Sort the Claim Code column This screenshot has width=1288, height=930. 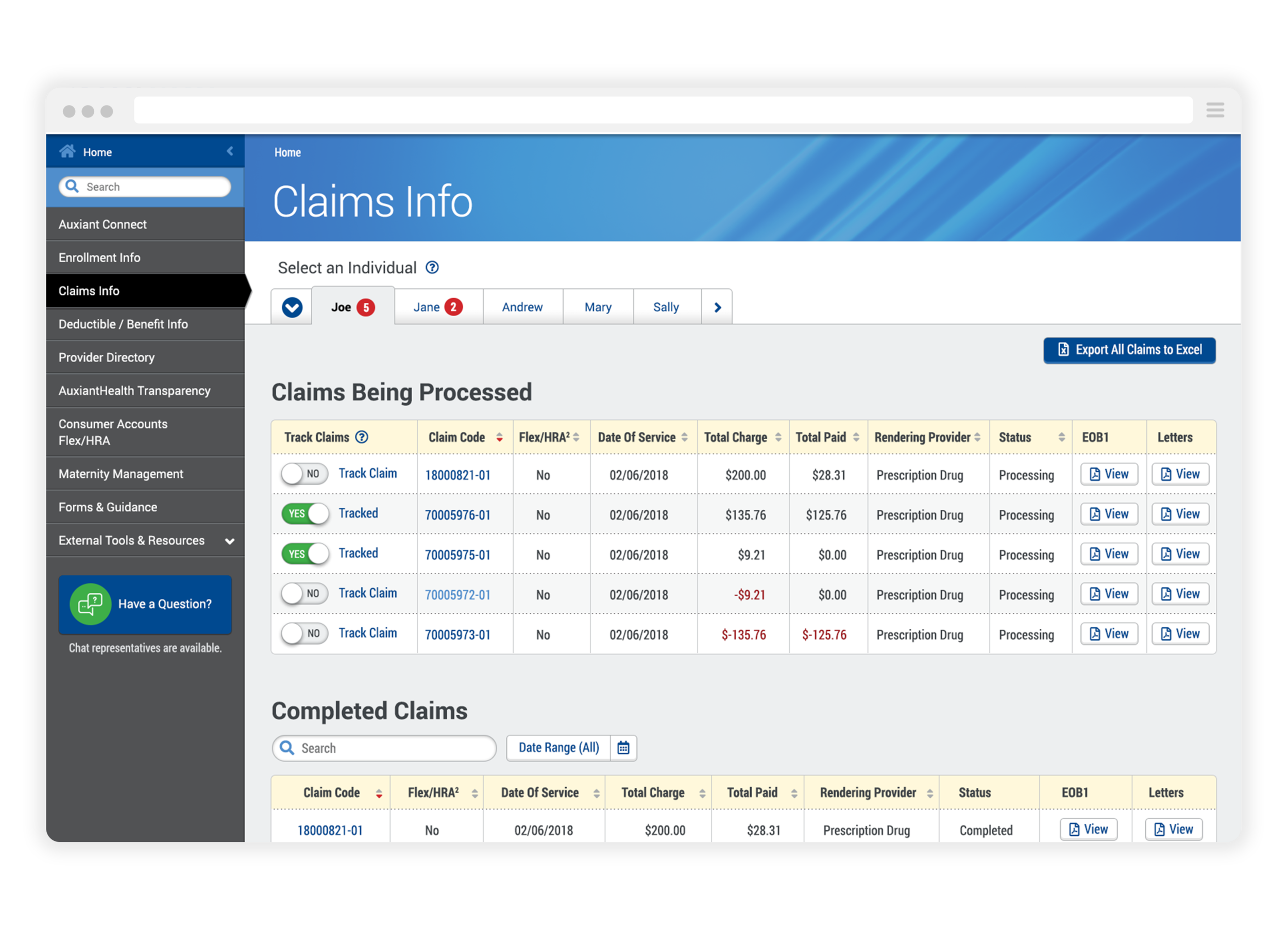[x=499, y=437]
